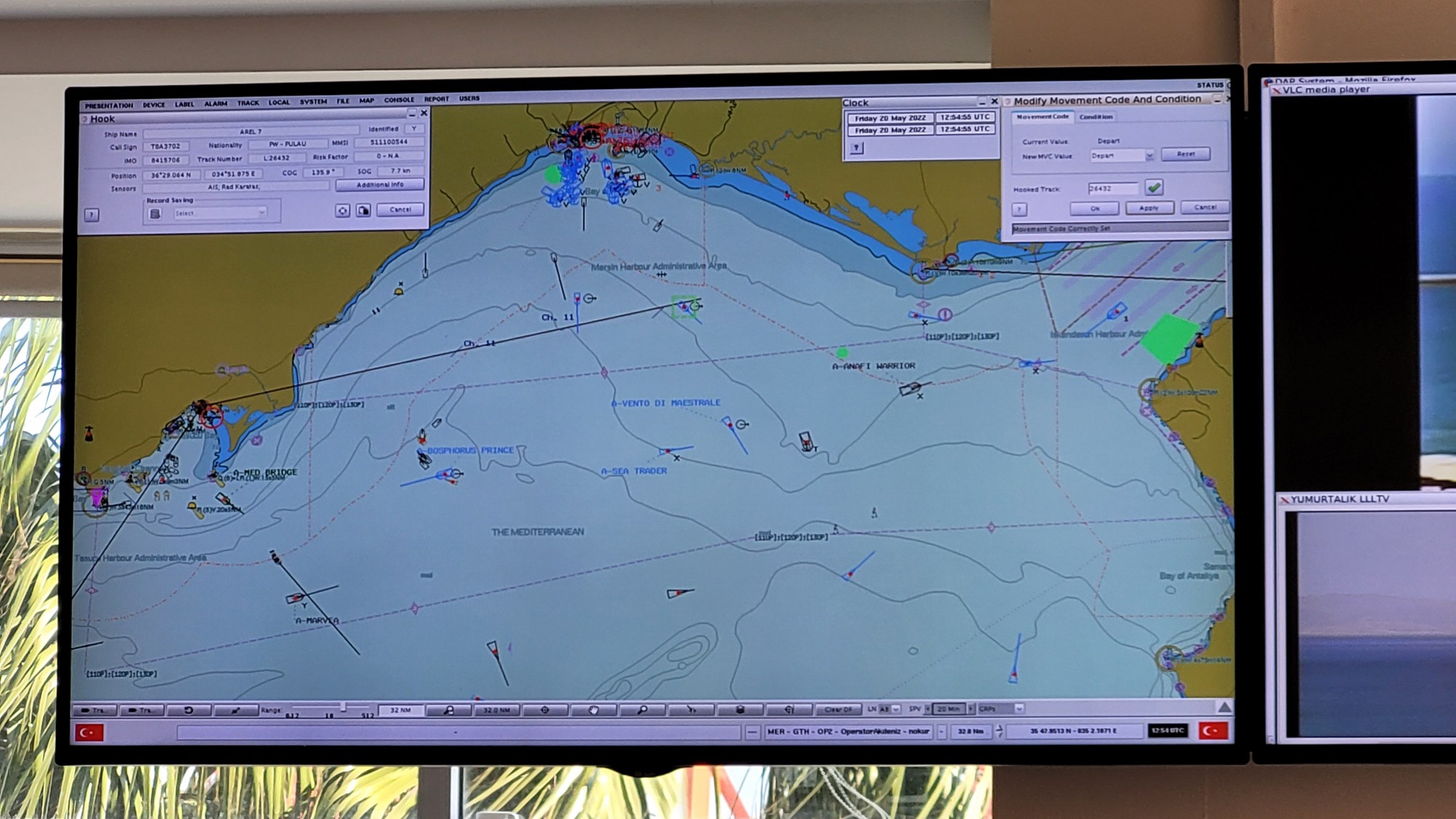
Task: Click the A-SEA TRADER vessel label
Action: pos(634,471)
